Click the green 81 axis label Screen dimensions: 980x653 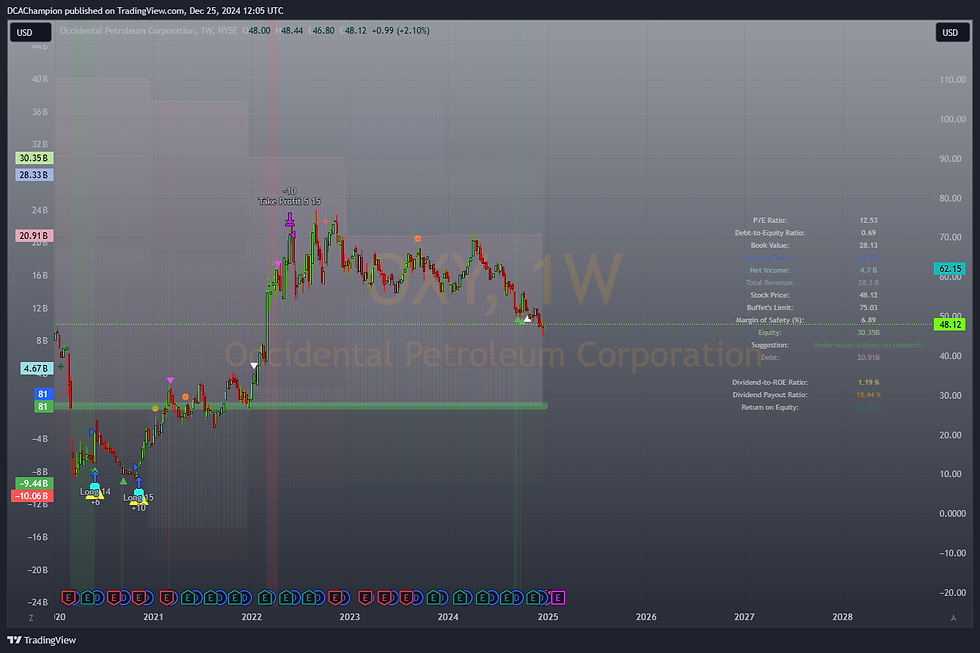pos(42,407)
